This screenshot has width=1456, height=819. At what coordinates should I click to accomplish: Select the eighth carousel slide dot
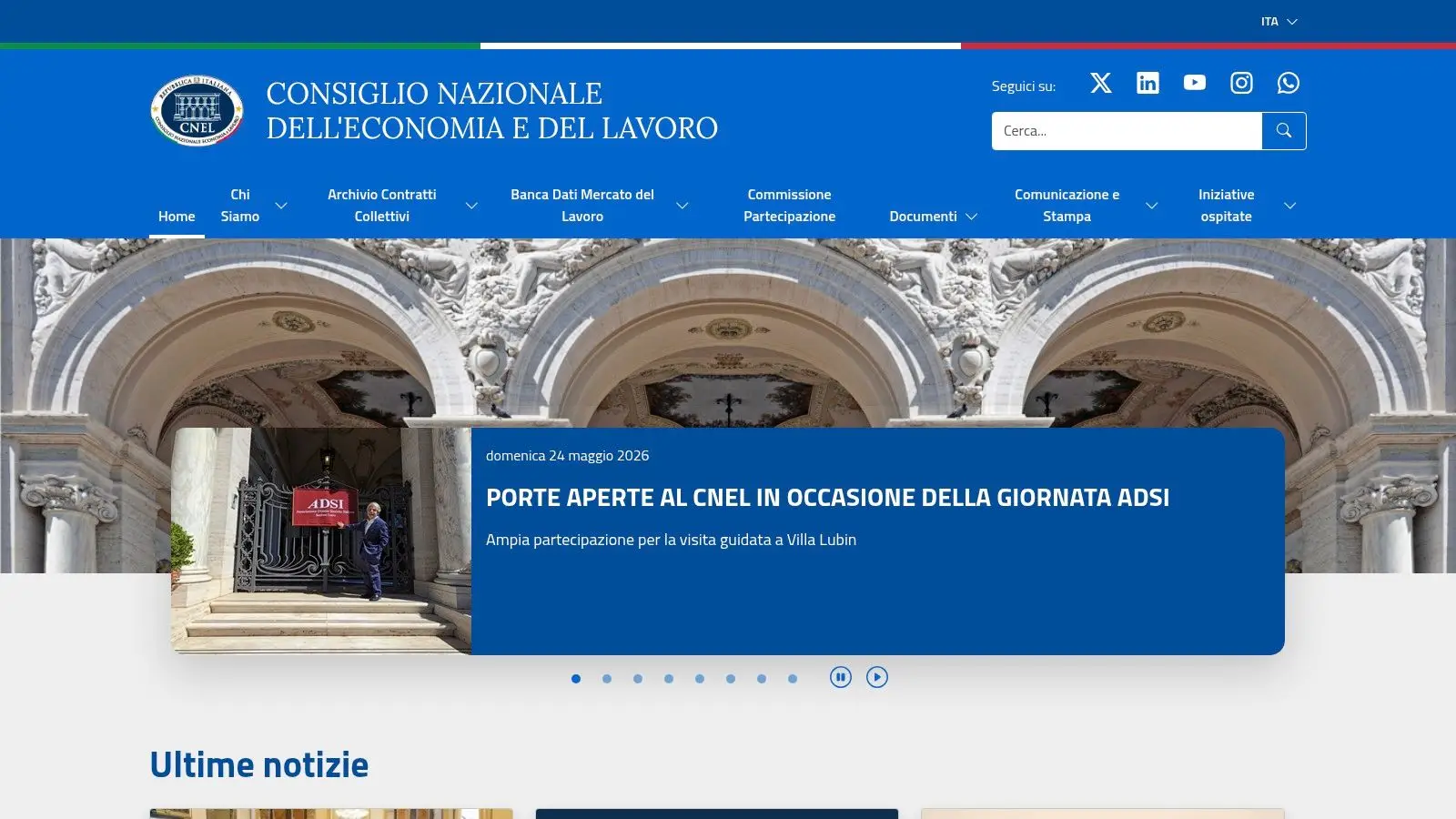click(x=793, y=679)
